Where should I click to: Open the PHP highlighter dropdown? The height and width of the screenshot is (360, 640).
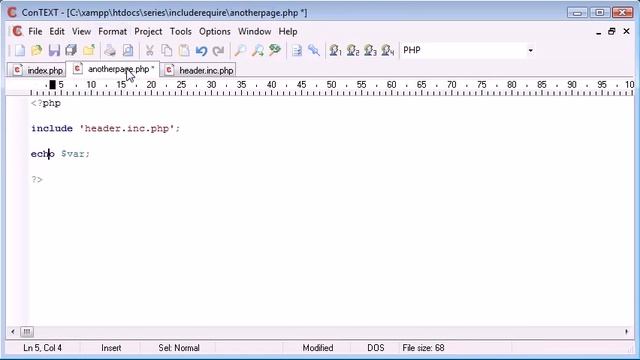click(x=530, y=51)
